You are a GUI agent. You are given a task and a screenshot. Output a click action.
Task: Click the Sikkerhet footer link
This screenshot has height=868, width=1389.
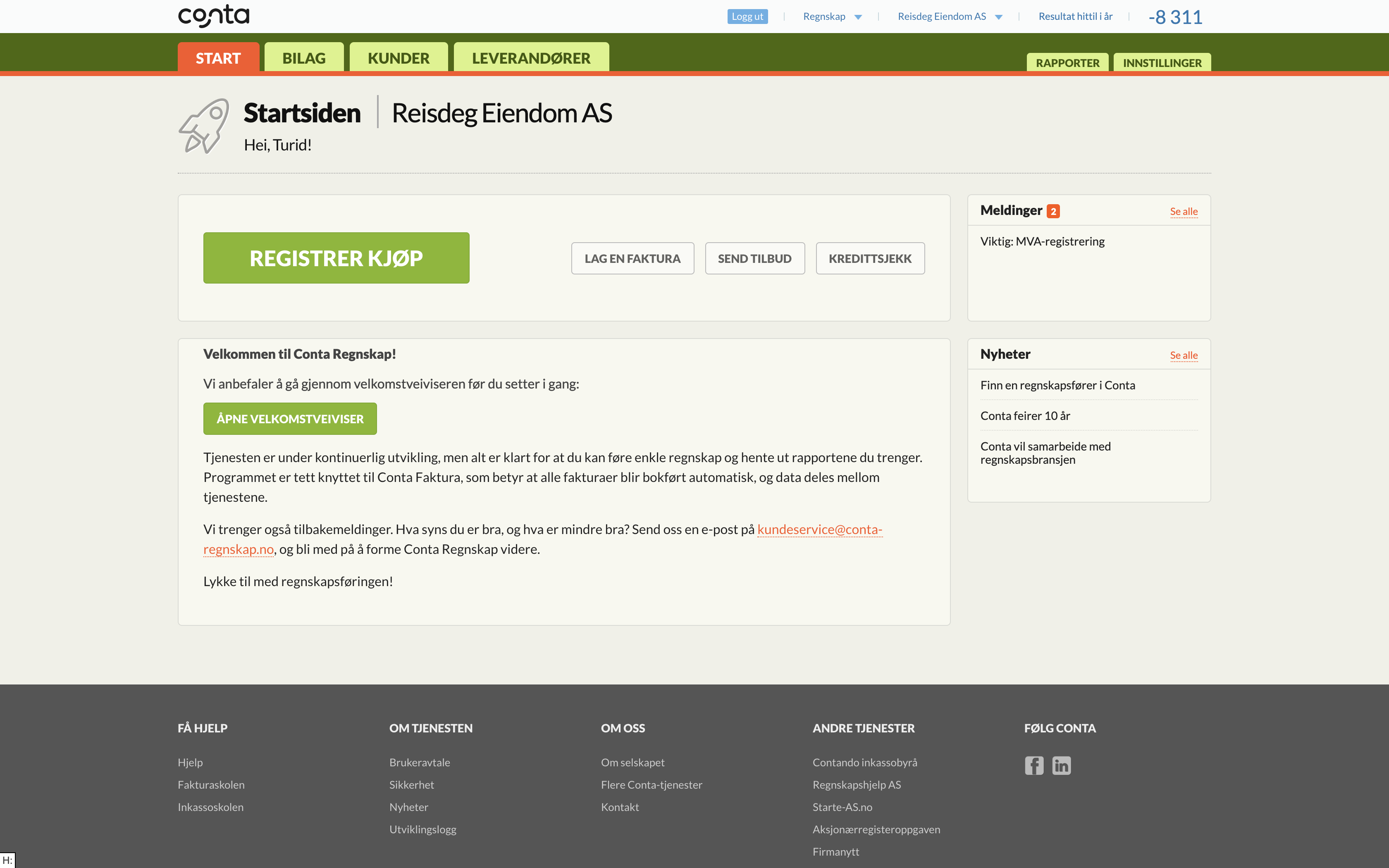tap(412, 785)
